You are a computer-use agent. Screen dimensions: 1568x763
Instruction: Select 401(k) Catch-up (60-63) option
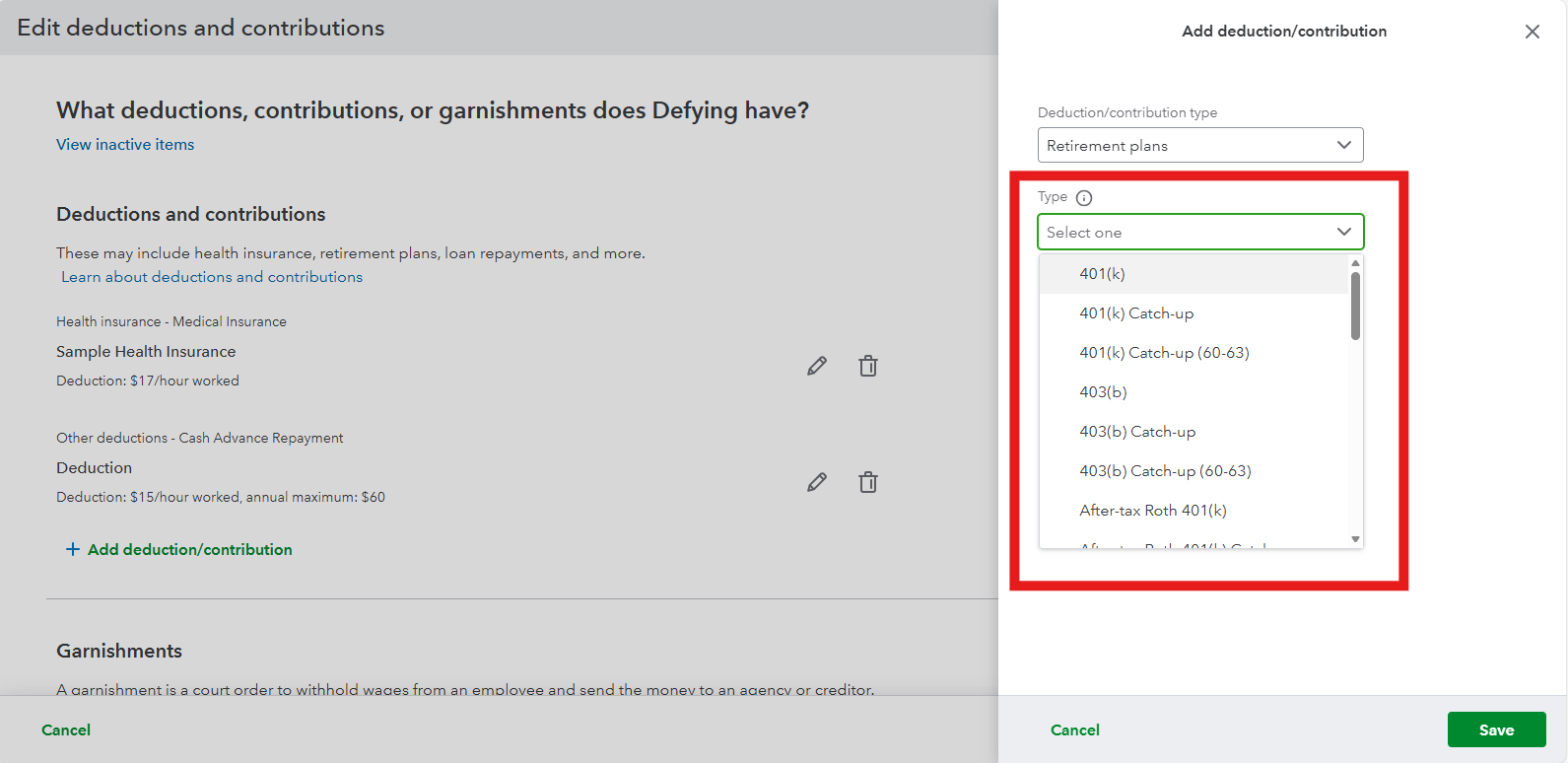coord(1164,353)
